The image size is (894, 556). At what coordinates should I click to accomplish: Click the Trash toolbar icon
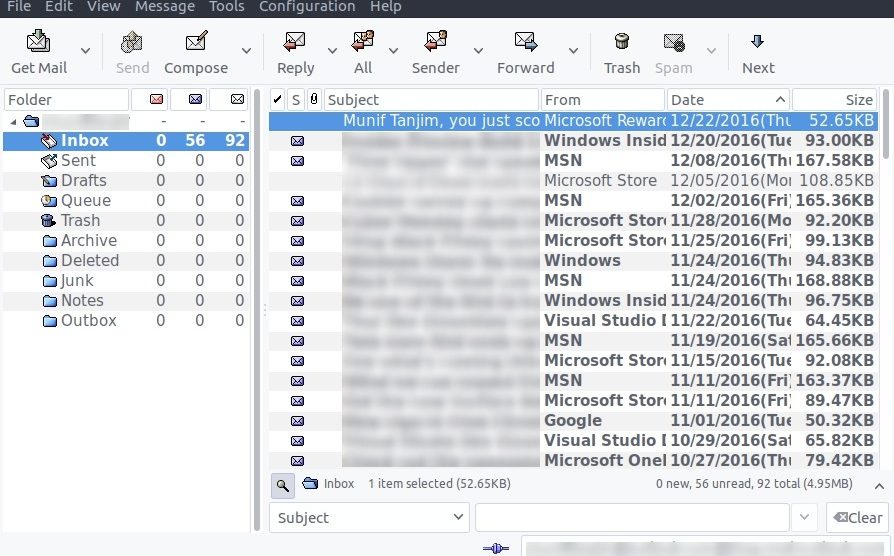pos(621,41)
